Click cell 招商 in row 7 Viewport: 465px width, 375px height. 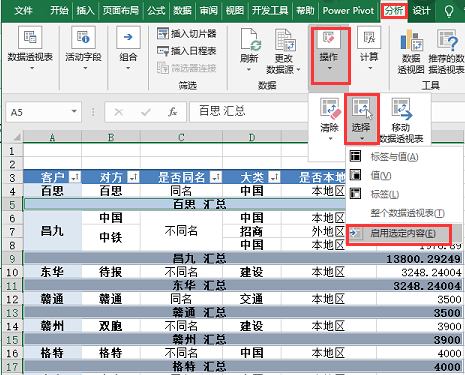tap(252, 231)
